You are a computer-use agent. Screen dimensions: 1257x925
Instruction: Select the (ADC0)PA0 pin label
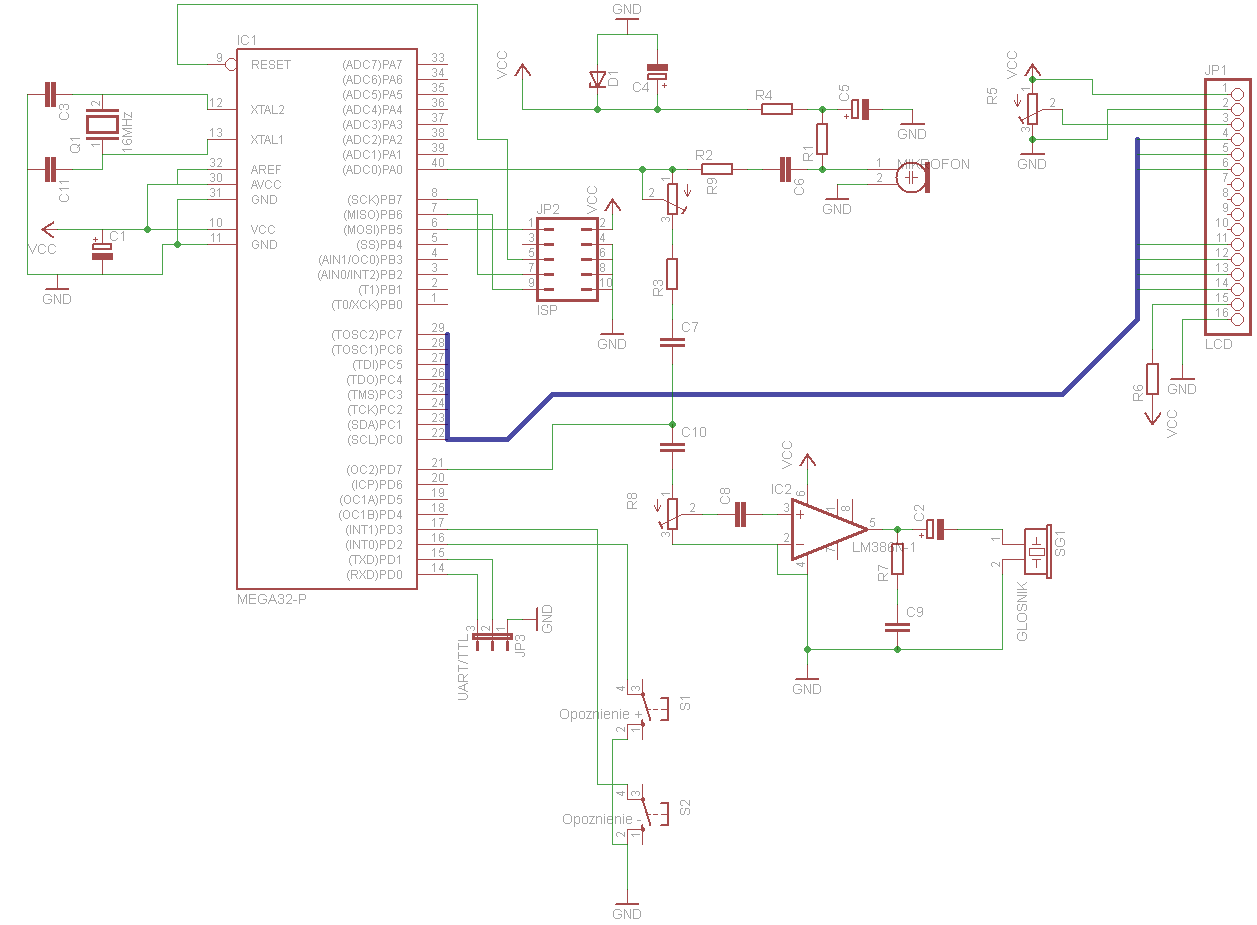(x=372, y=169)
